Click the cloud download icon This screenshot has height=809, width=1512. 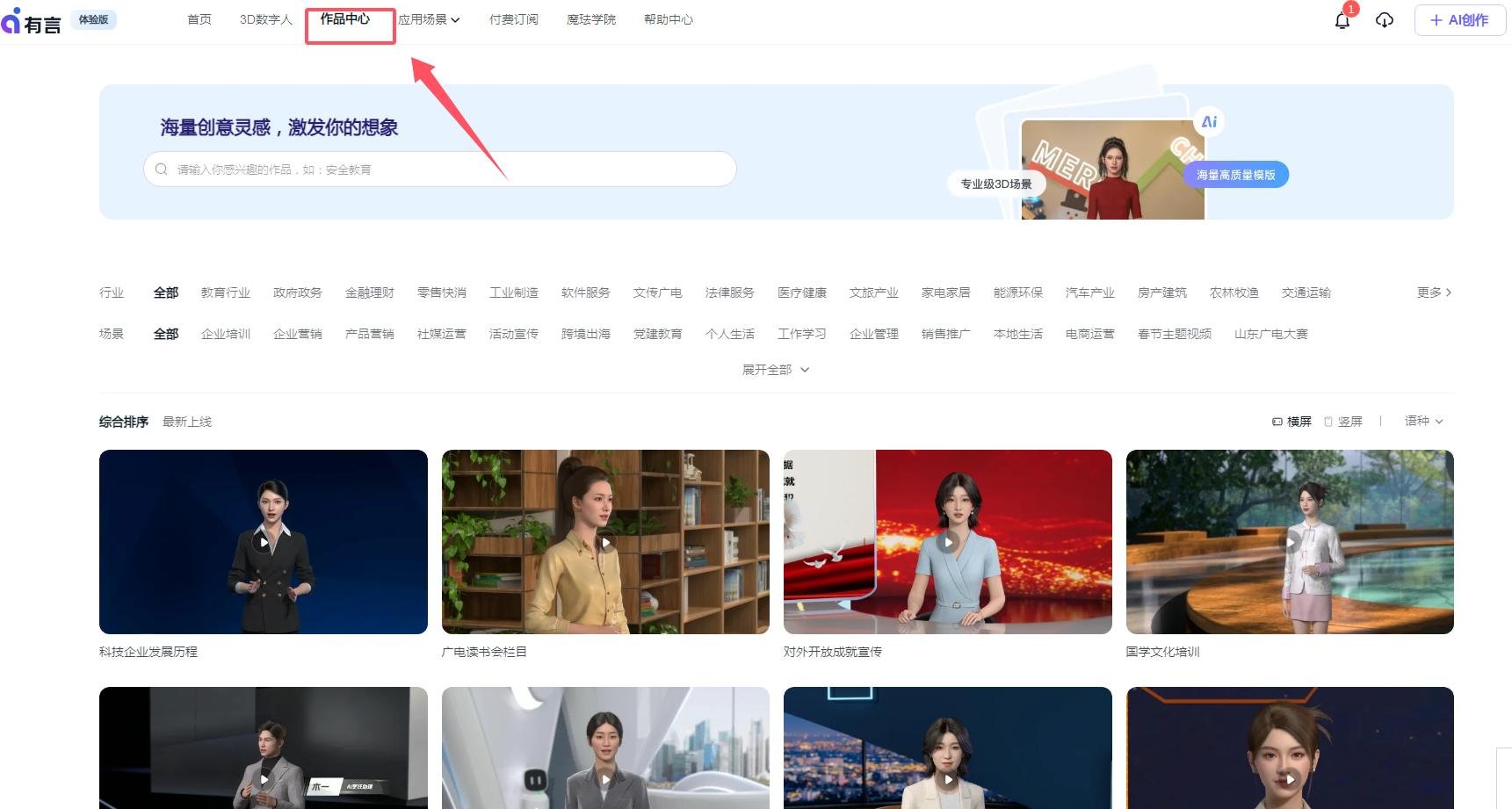1385,20
